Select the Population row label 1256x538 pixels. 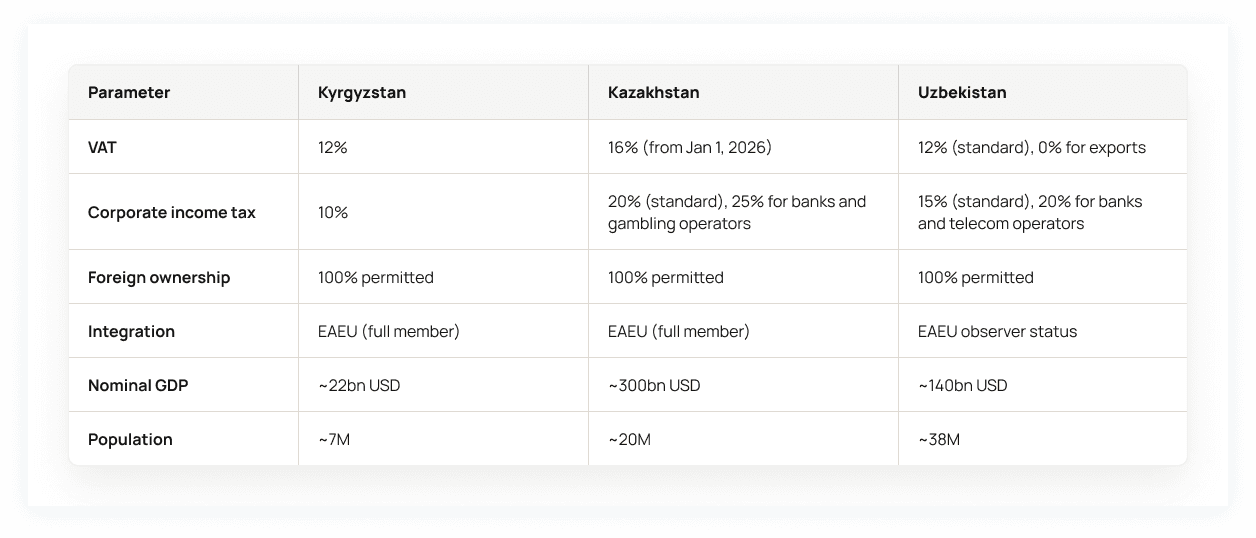tap(130, 439)
